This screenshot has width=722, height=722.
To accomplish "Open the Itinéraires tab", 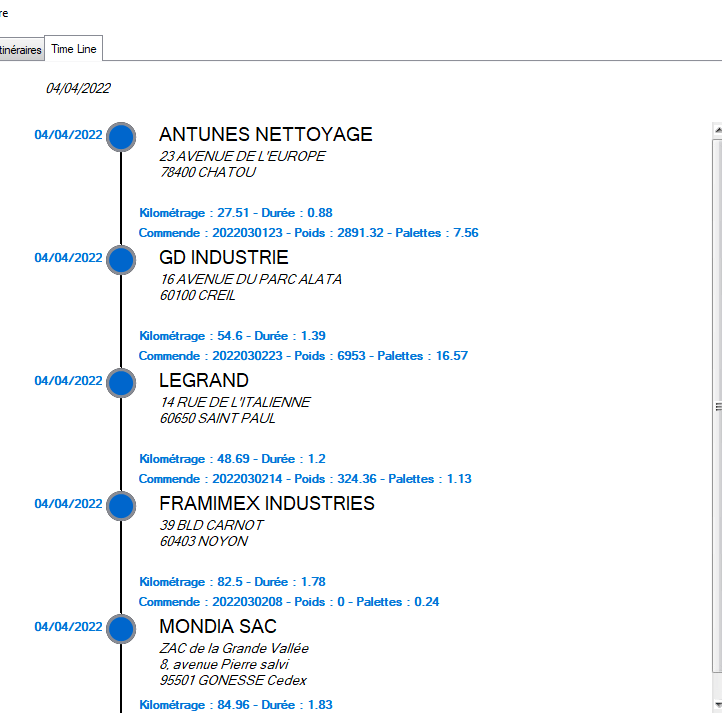I will tap(20, 49).
